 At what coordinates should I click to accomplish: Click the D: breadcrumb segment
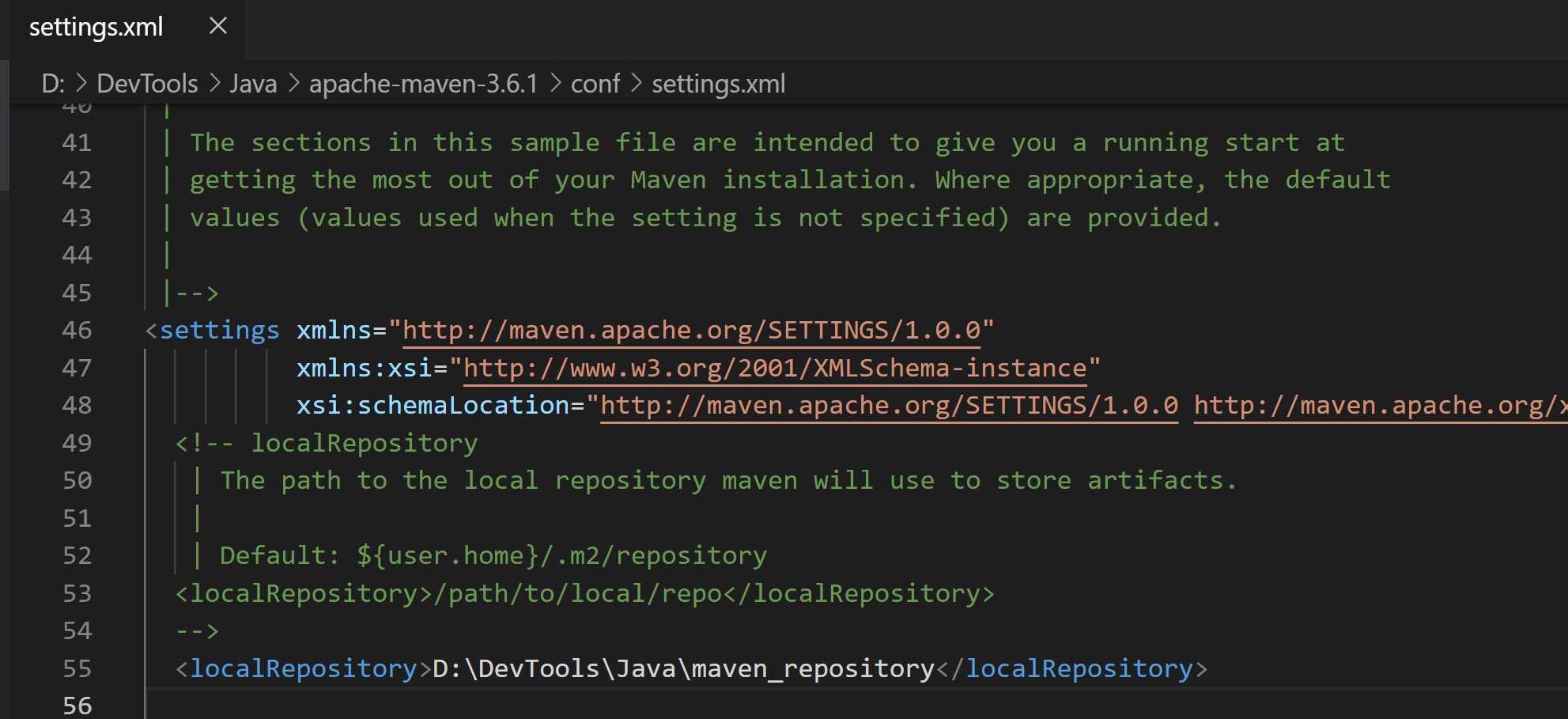53,84
